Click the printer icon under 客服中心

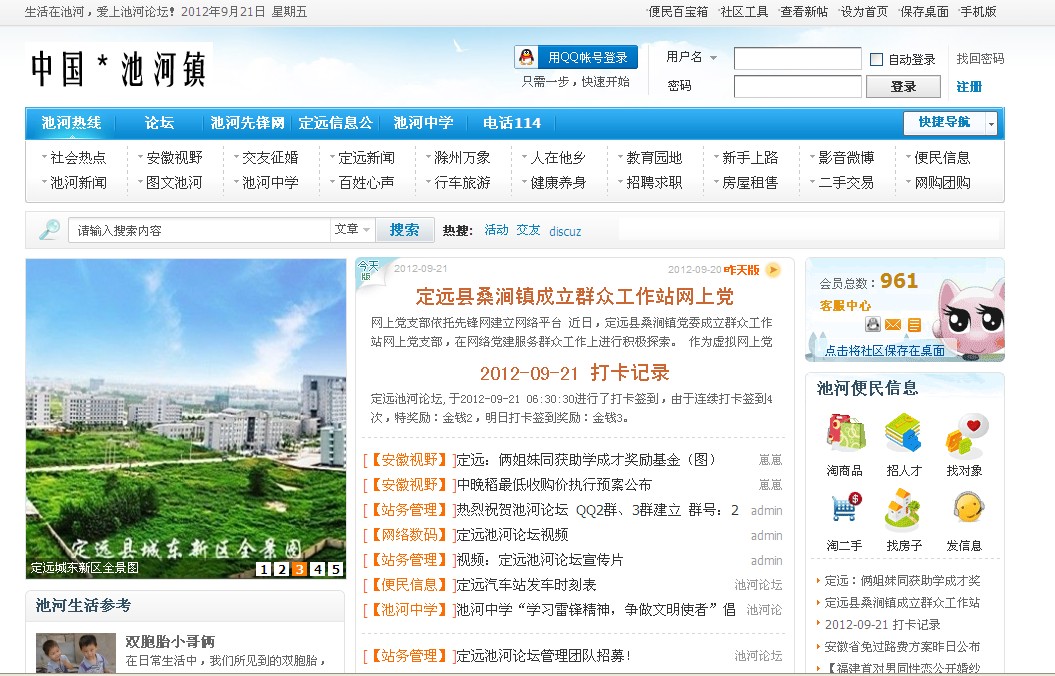[873, 324]
